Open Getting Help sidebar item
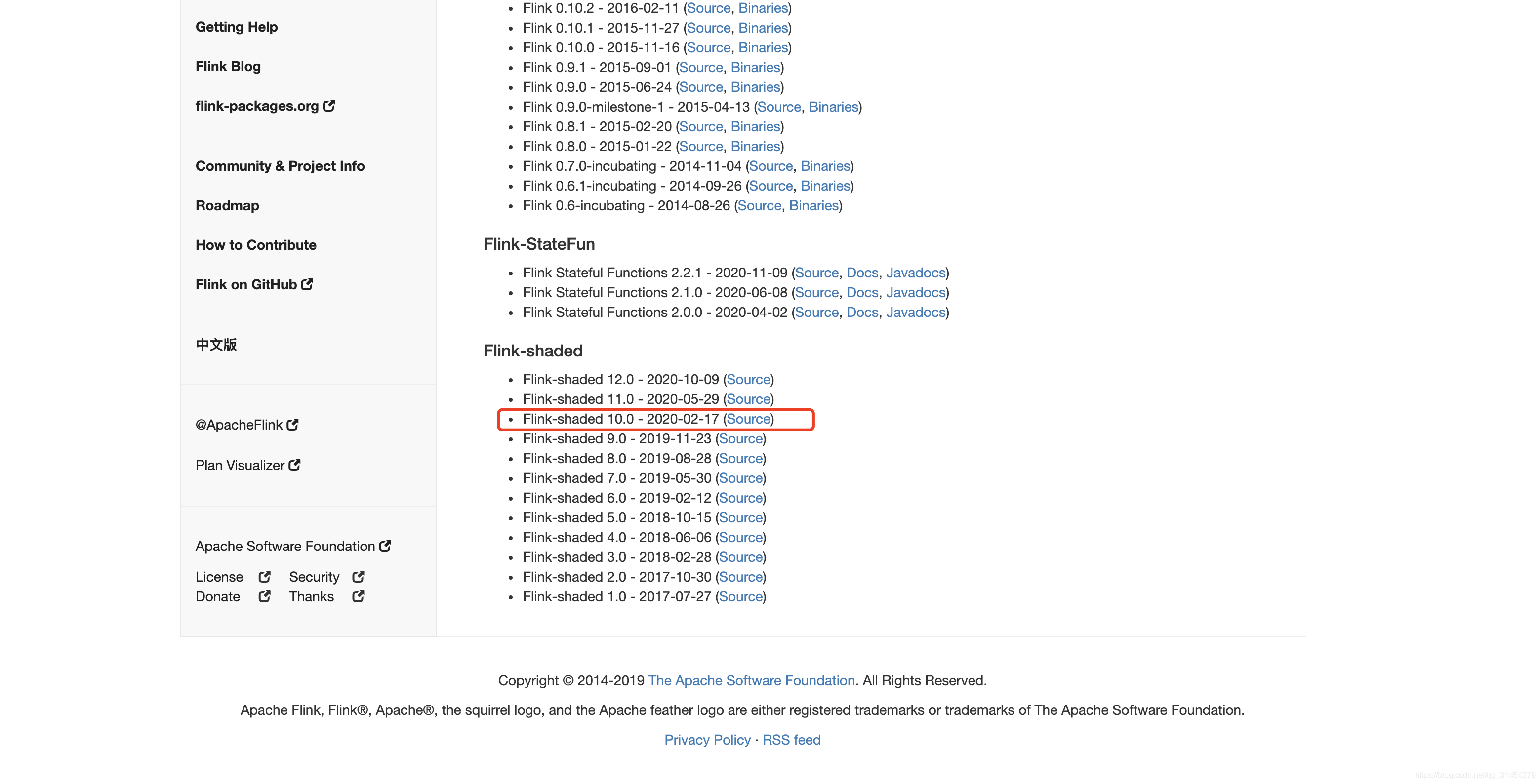Image resolution: width=1540 pixels, height=784 pixels. [x=236, y=27]
